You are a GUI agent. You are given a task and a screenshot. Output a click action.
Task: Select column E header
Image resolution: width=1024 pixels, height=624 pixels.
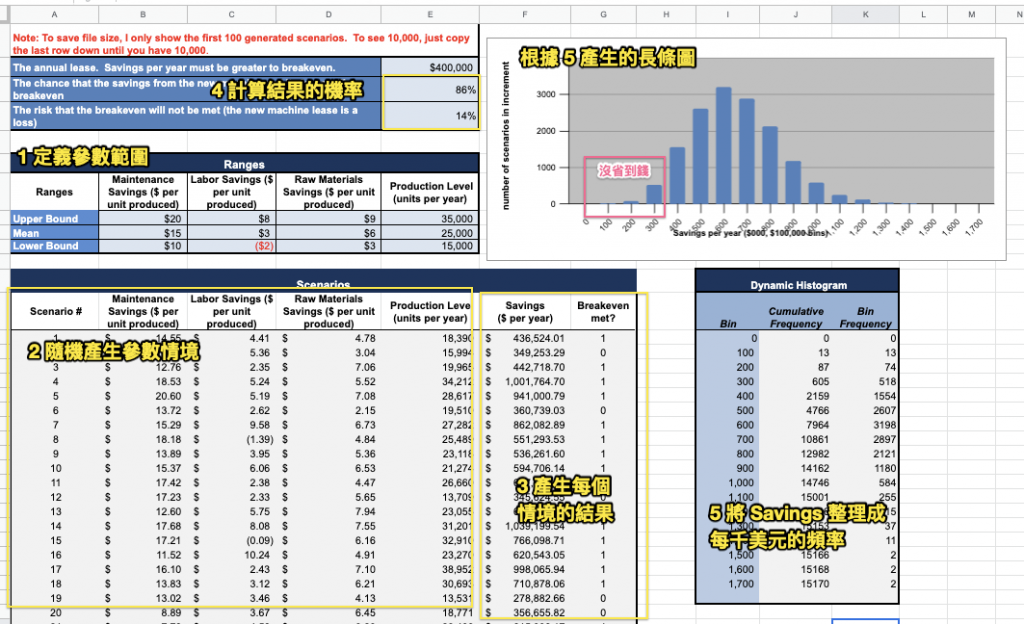coord(430,14)
